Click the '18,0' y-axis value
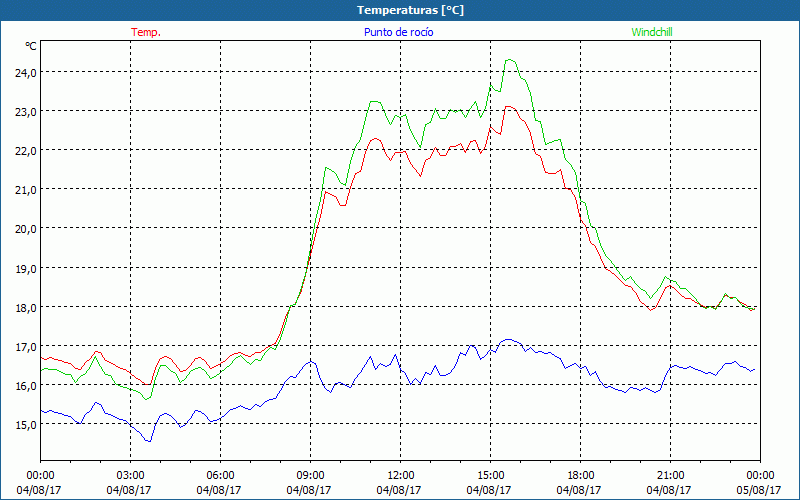Screen dimensions: 800x500 tap(26, 308)
